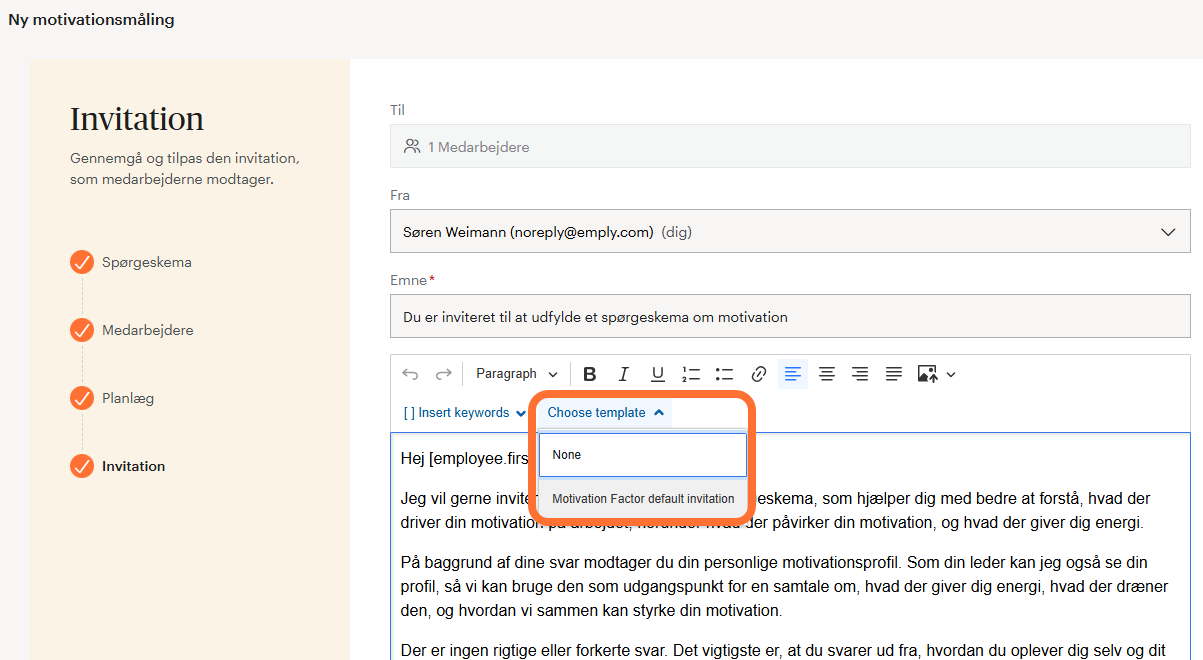
Task: Open the Insert keywords dropdown
Action: coord(465,413)
